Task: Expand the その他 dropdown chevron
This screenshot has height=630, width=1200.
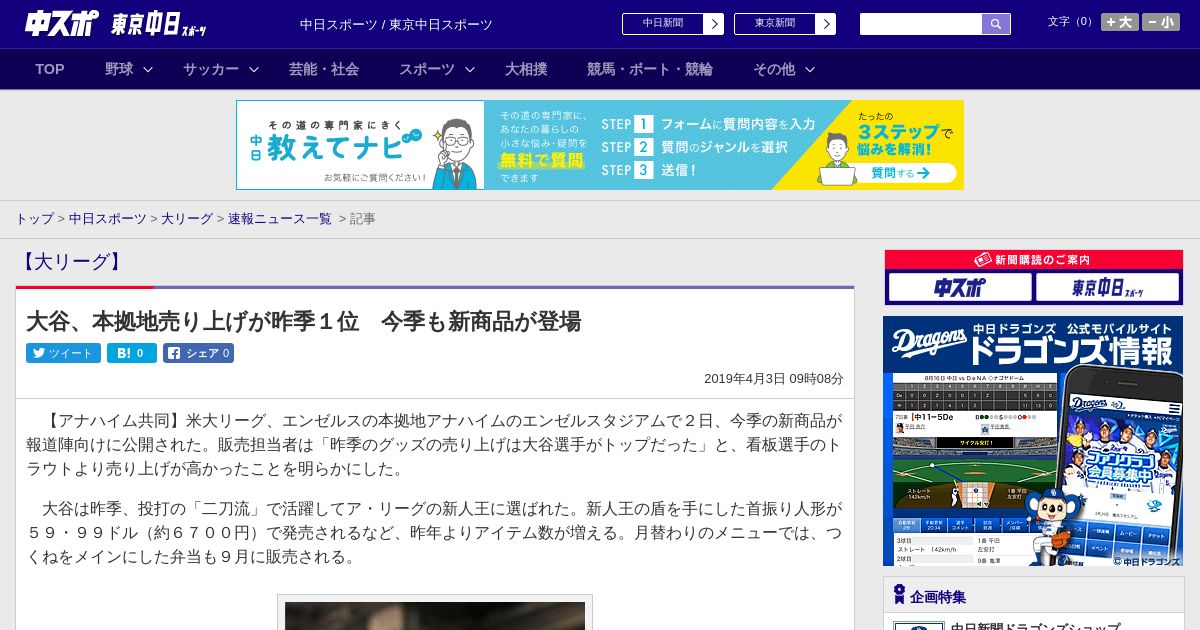Action: point(810,69)
